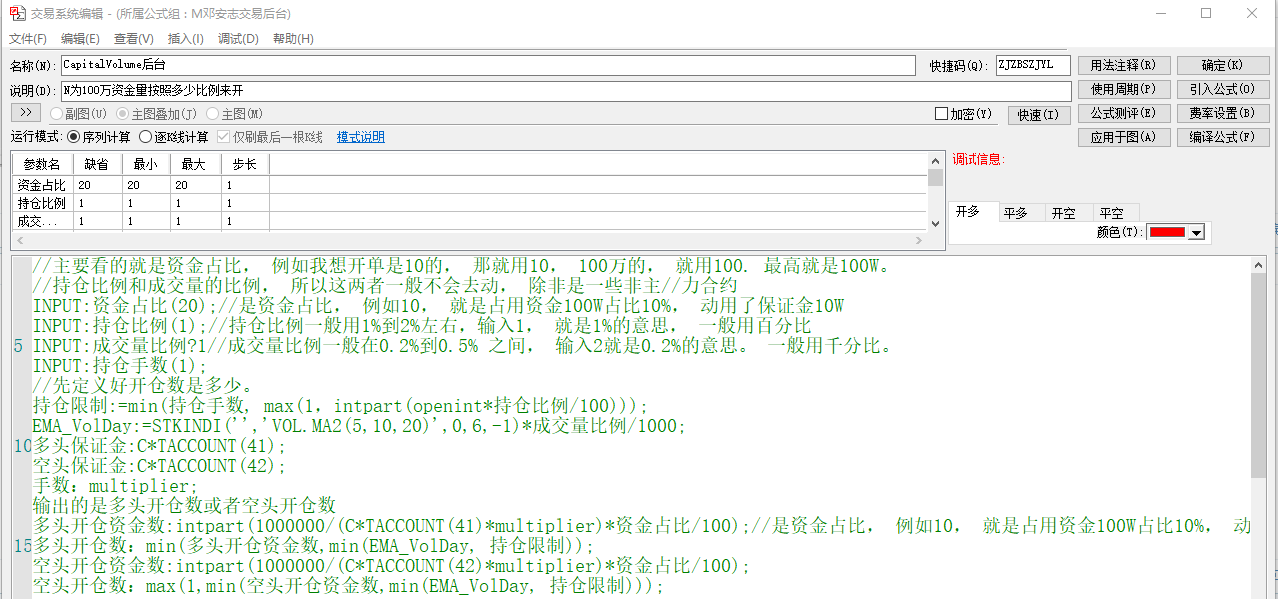Click the 最大 column header

coord(195,164)
